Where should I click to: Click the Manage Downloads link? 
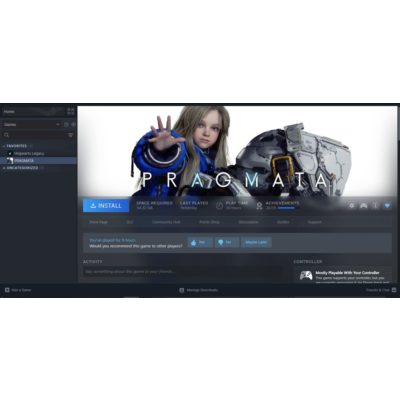[202, 290]
